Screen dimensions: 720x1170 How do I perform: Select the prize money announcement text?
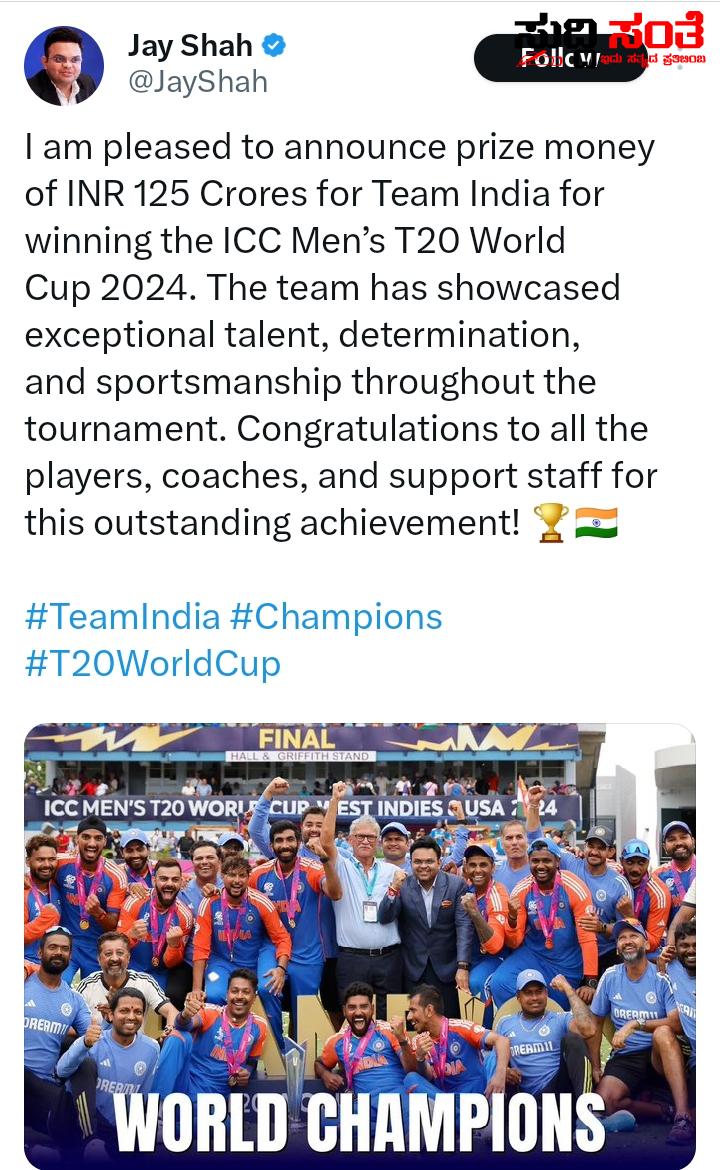341,335
